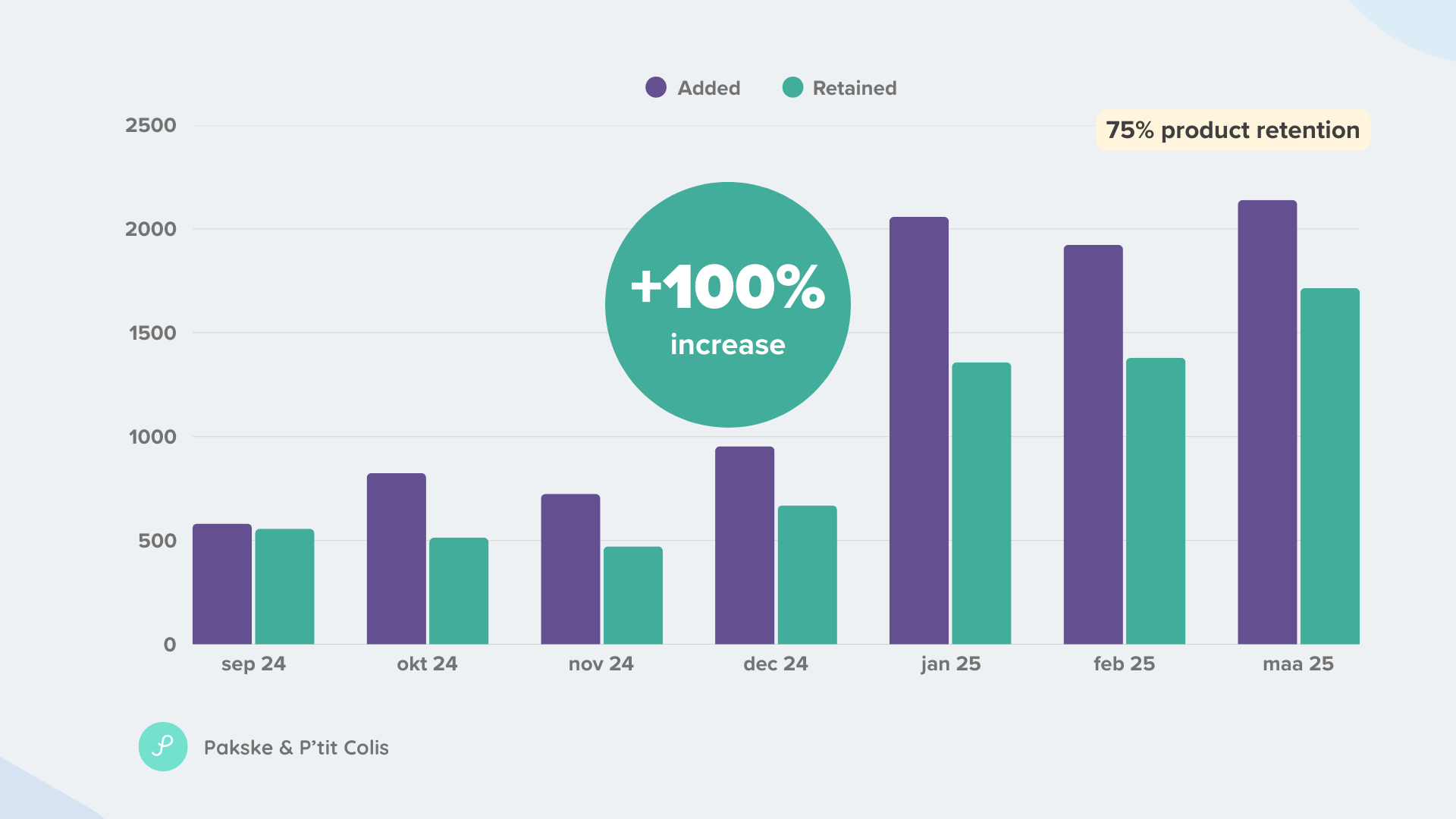Select the jan 25 purple Added bar
The width and height of the screenshot is (1456, 819).
(x=919, y=431)
